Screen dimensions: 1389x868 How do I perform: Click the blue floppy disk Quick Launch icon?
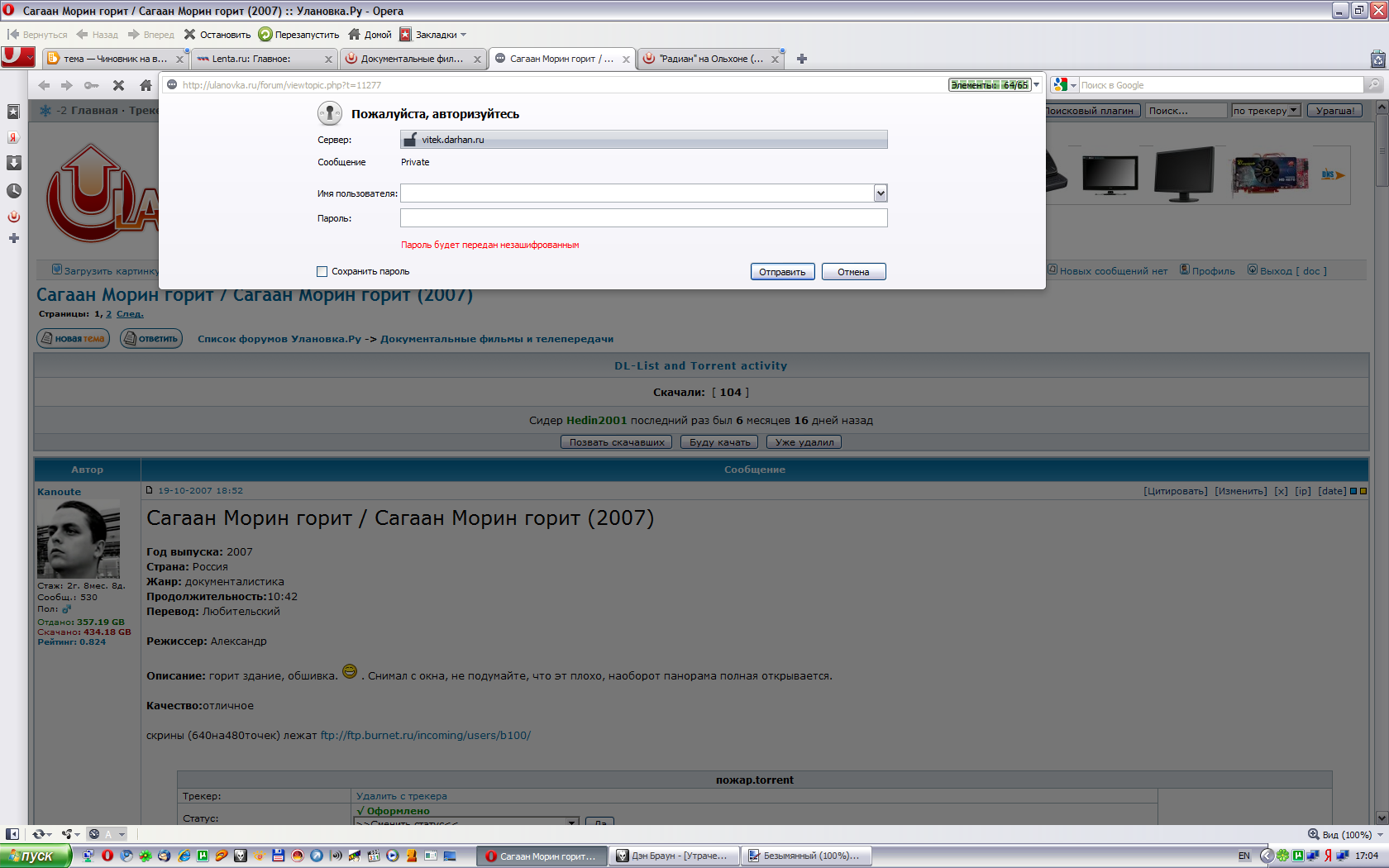279,856
